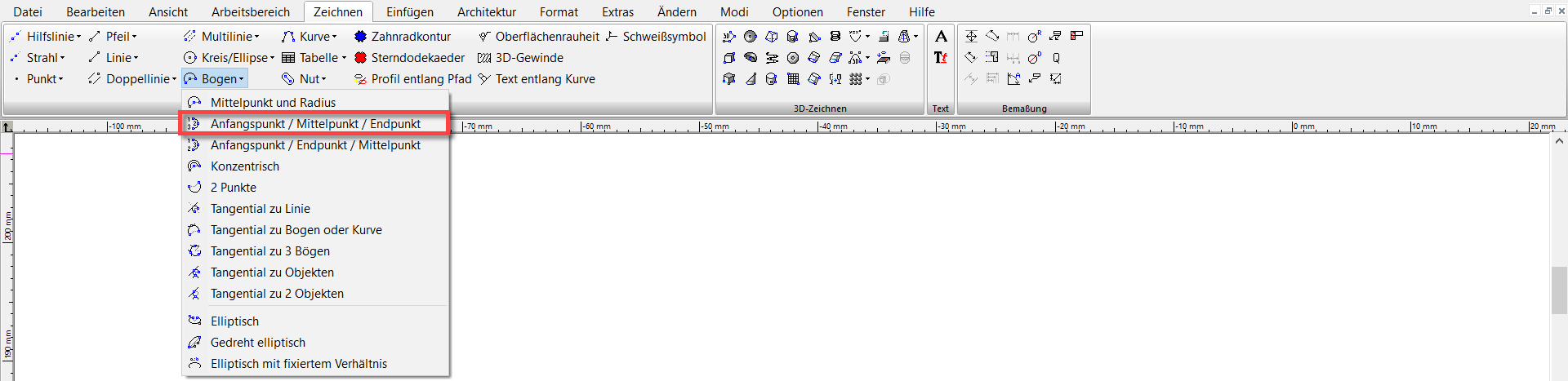Pick Tangential zu Objekten
This screenshot has height=381, width=1568.
[315, 272]
